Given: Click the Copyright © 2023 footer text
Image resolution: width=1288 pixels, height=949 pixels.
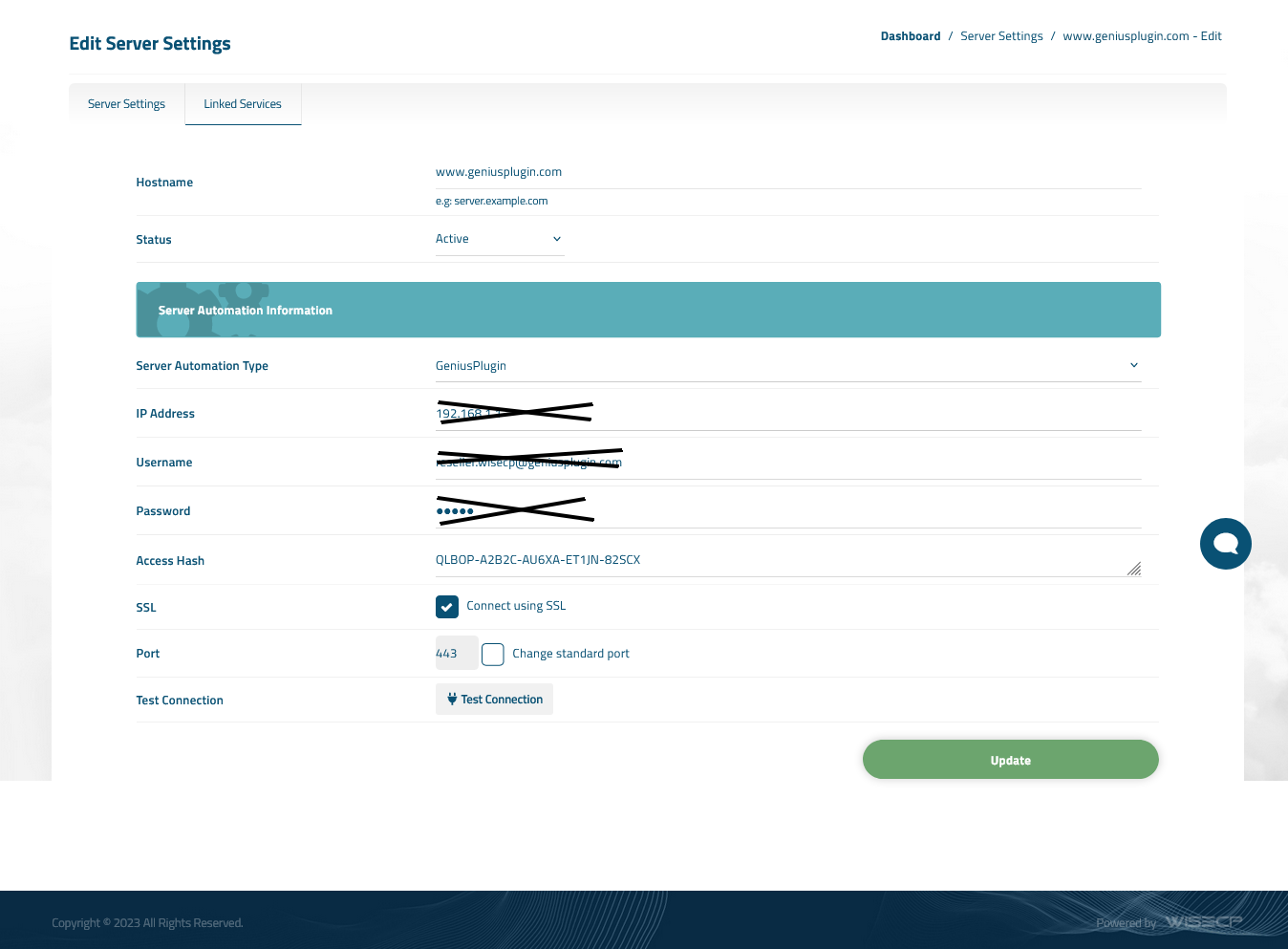Looking at the screenshot, I should point(147,923).
